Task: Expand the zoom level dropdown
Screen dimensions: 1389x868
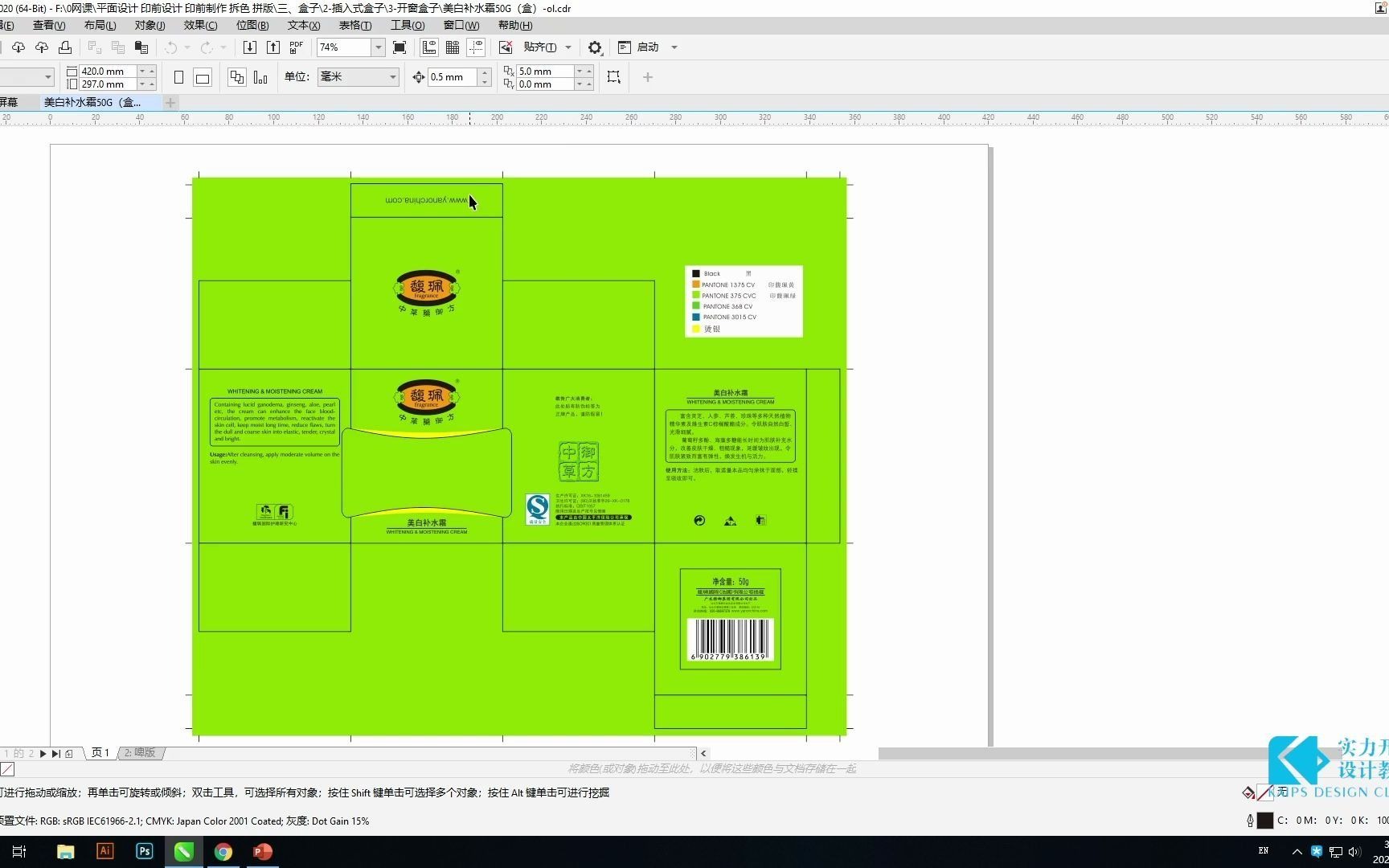Action: point(378,47)
